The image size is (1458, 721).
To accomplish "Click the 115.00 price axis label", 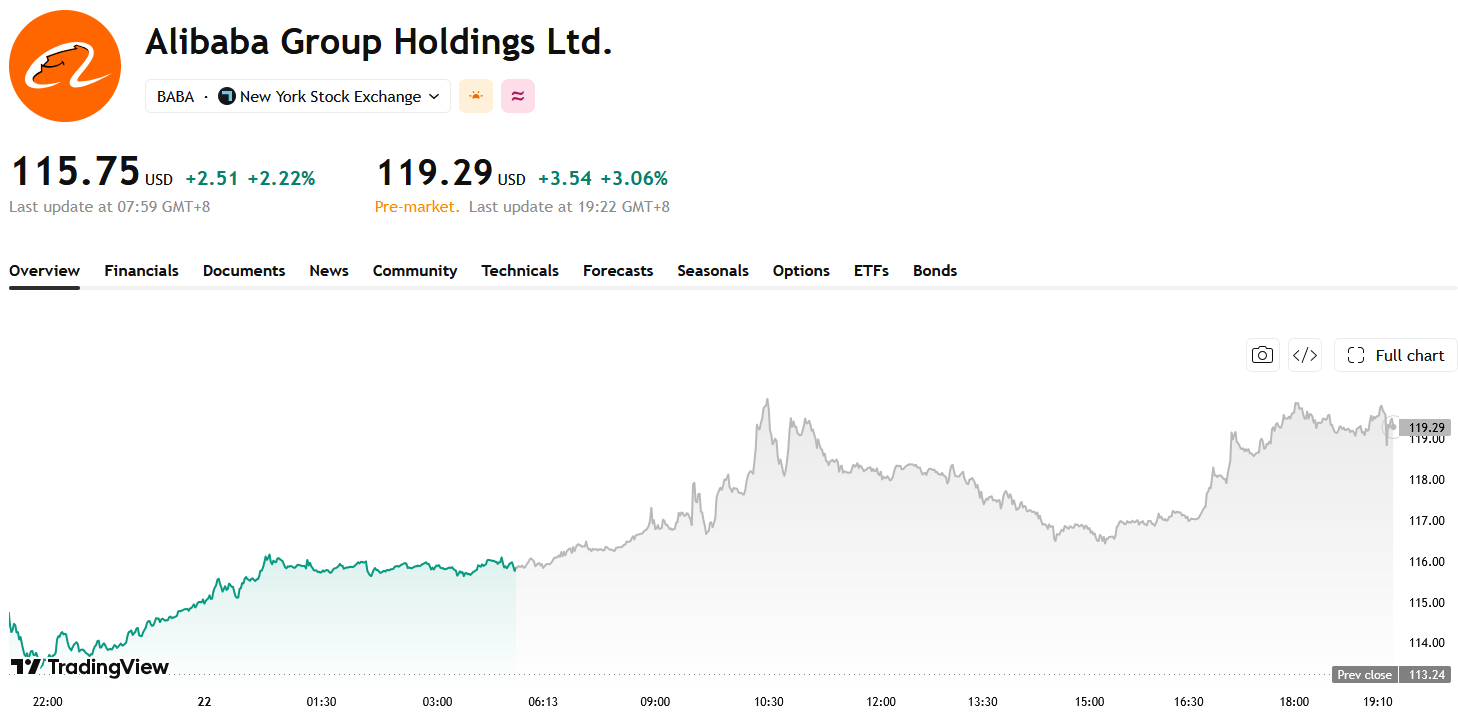I will pyautogui.click(x=1427, y=603).
